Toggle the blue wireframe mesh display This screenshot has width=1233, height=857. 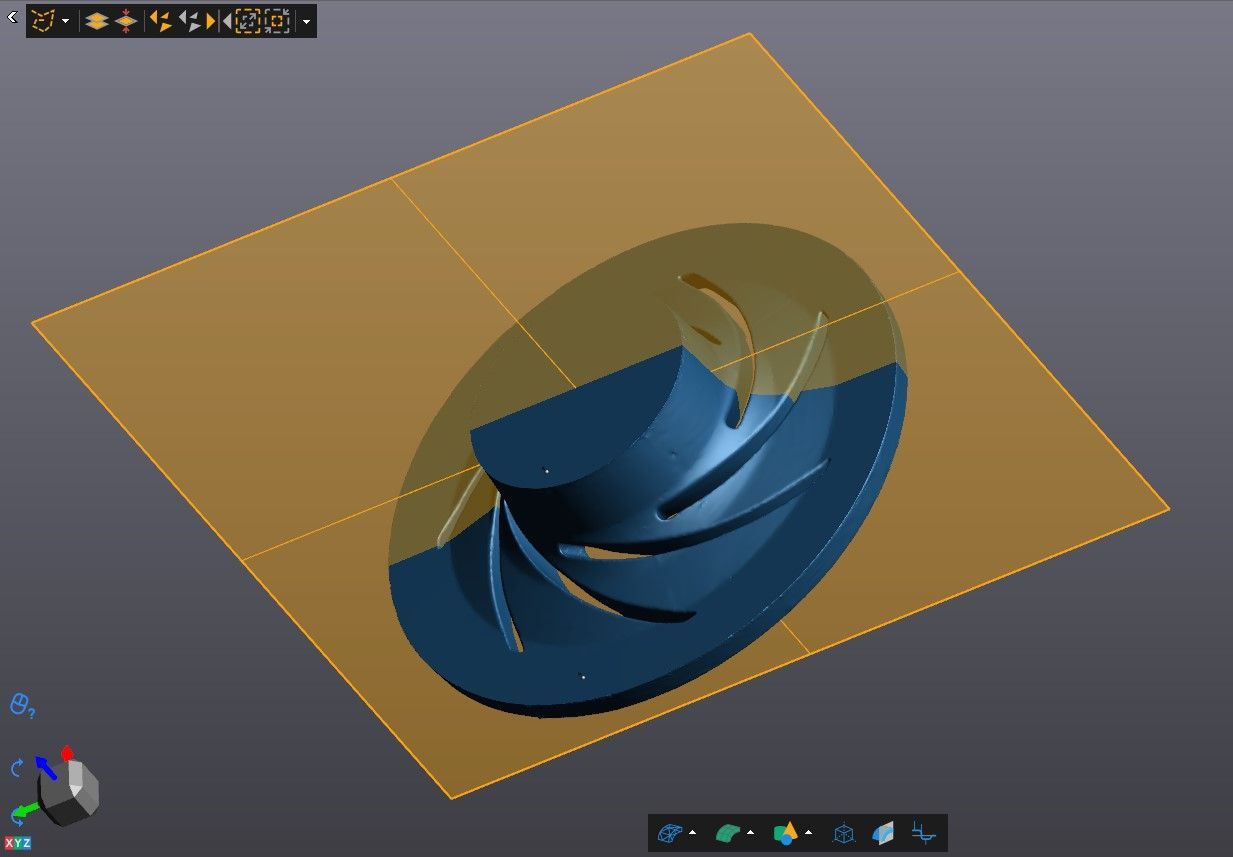click(x=669, y=833)
